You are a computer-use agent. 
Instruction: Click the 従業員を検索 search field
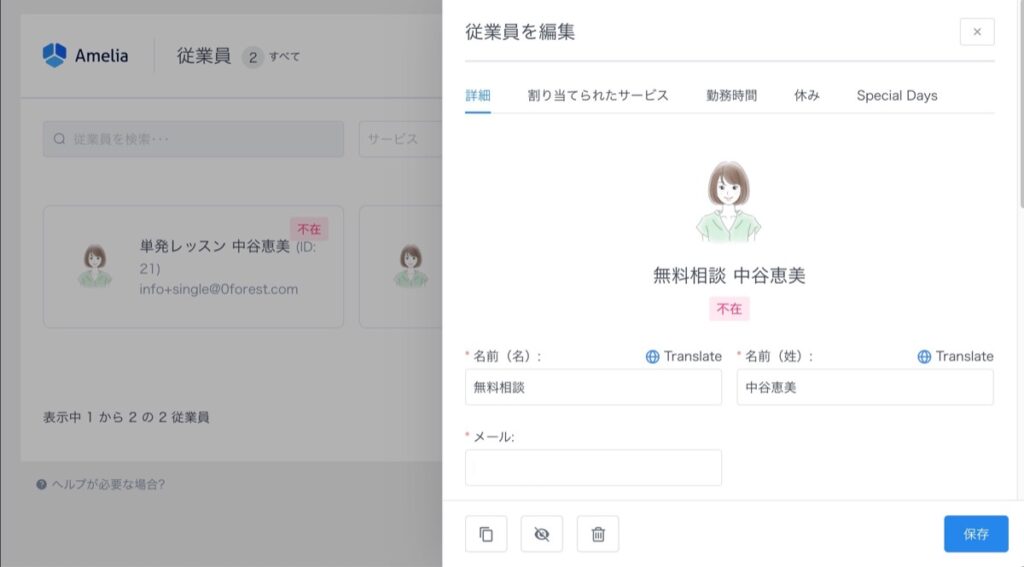pos(193,138)
